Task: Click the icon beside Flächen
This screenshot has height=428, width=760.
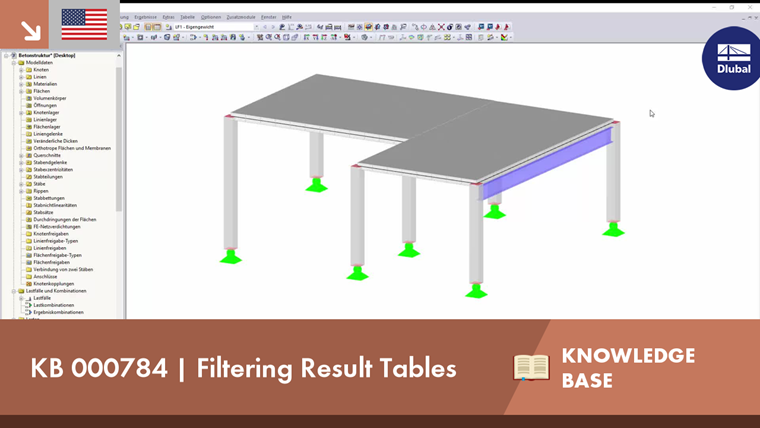Action: tap(29, 91)
